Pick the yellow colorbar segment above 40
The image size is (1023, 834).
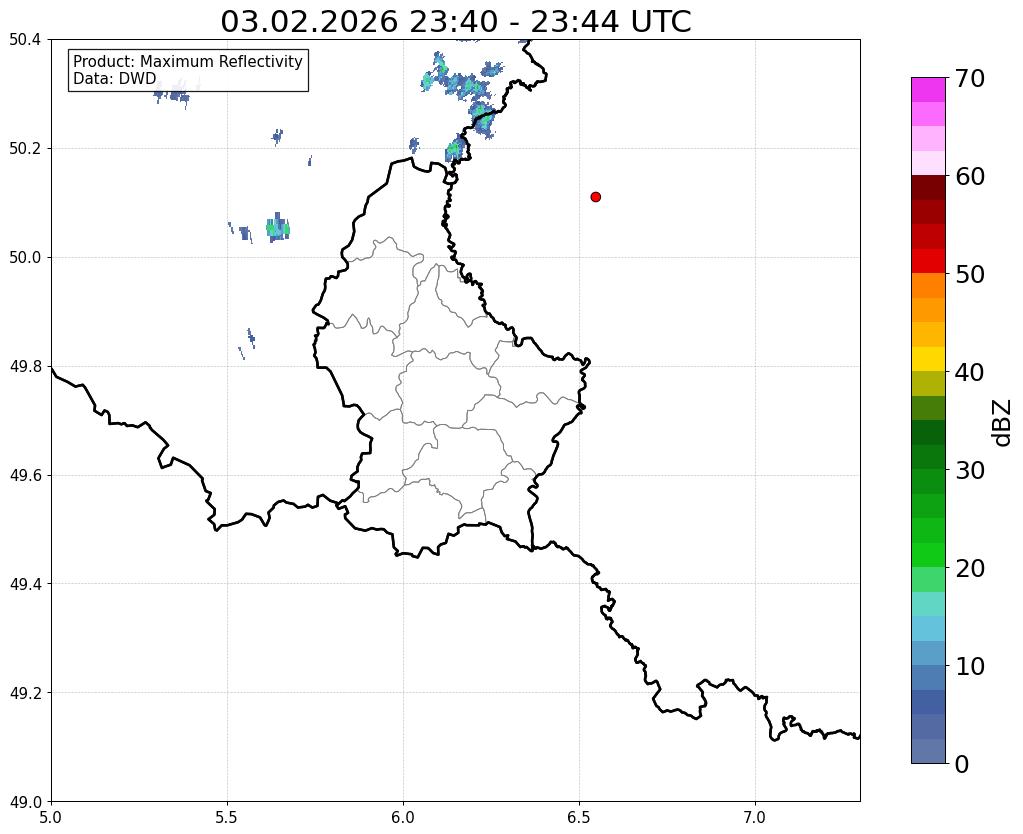928,359
